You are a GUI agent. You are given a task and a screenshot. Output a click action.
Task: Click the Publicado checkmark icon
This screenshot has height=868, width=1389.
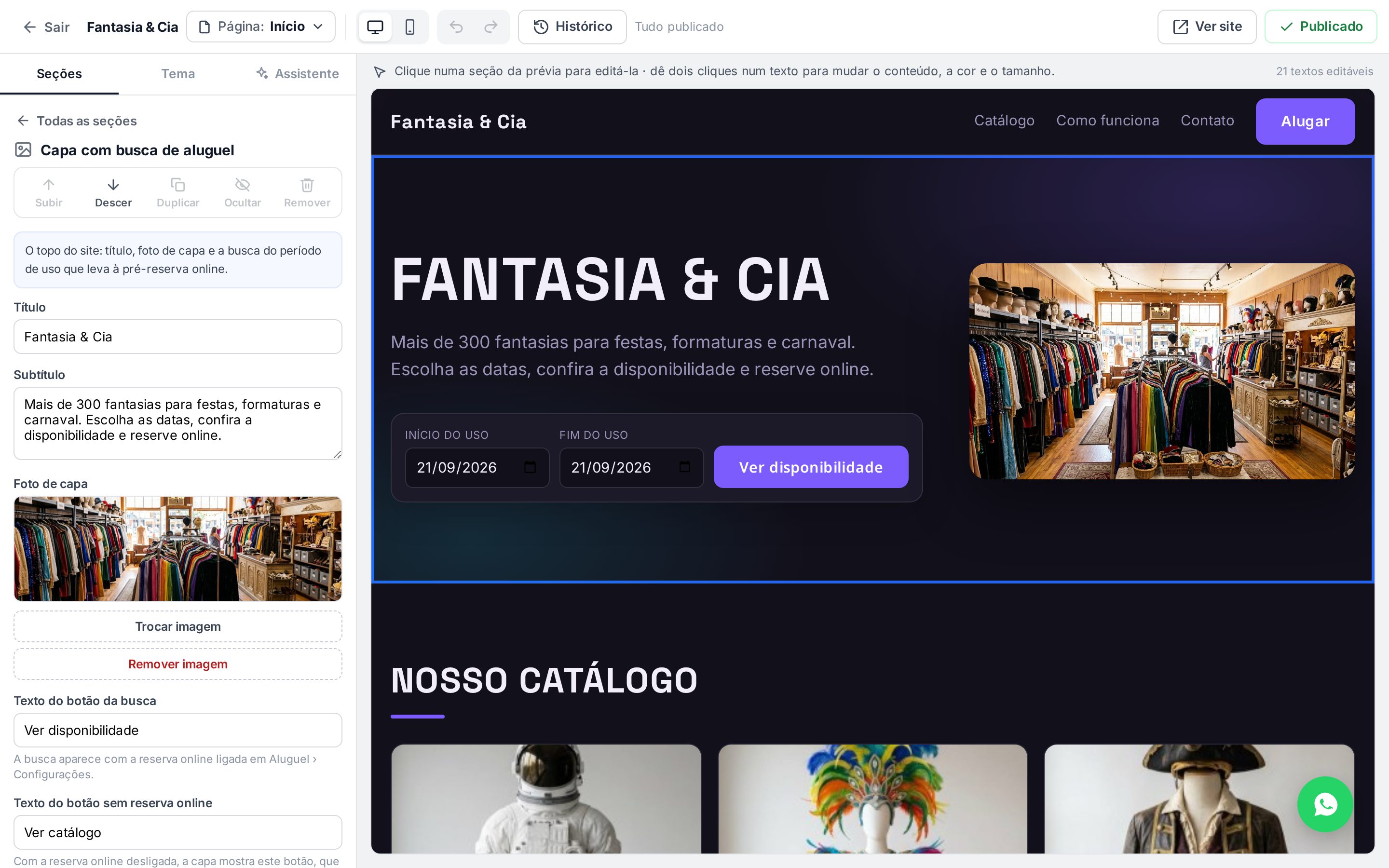1286,27
